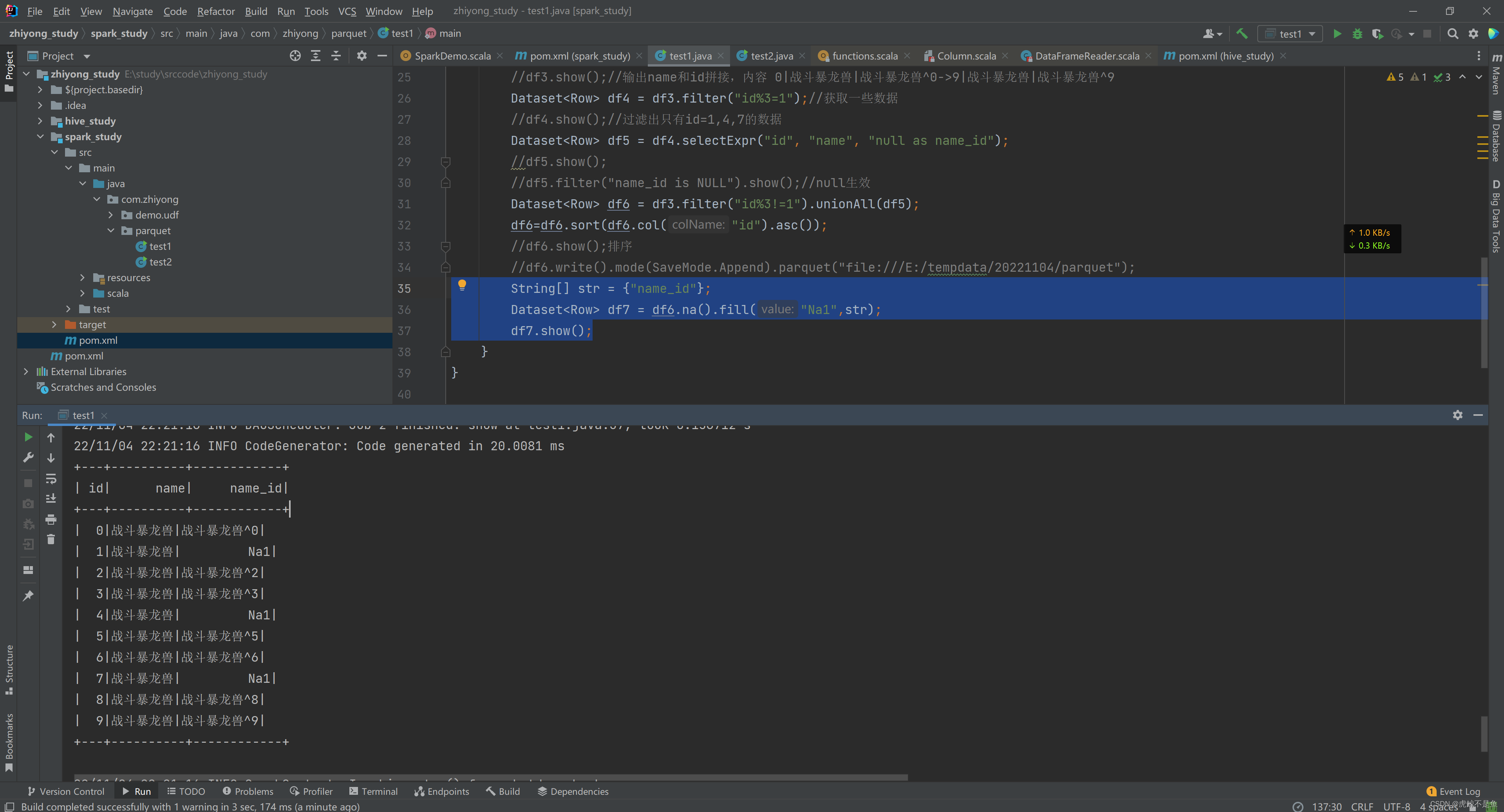Run with coverage shield icon
Image resolution: width=1504 pixels, height=812 pixels.
(1377, 34)
